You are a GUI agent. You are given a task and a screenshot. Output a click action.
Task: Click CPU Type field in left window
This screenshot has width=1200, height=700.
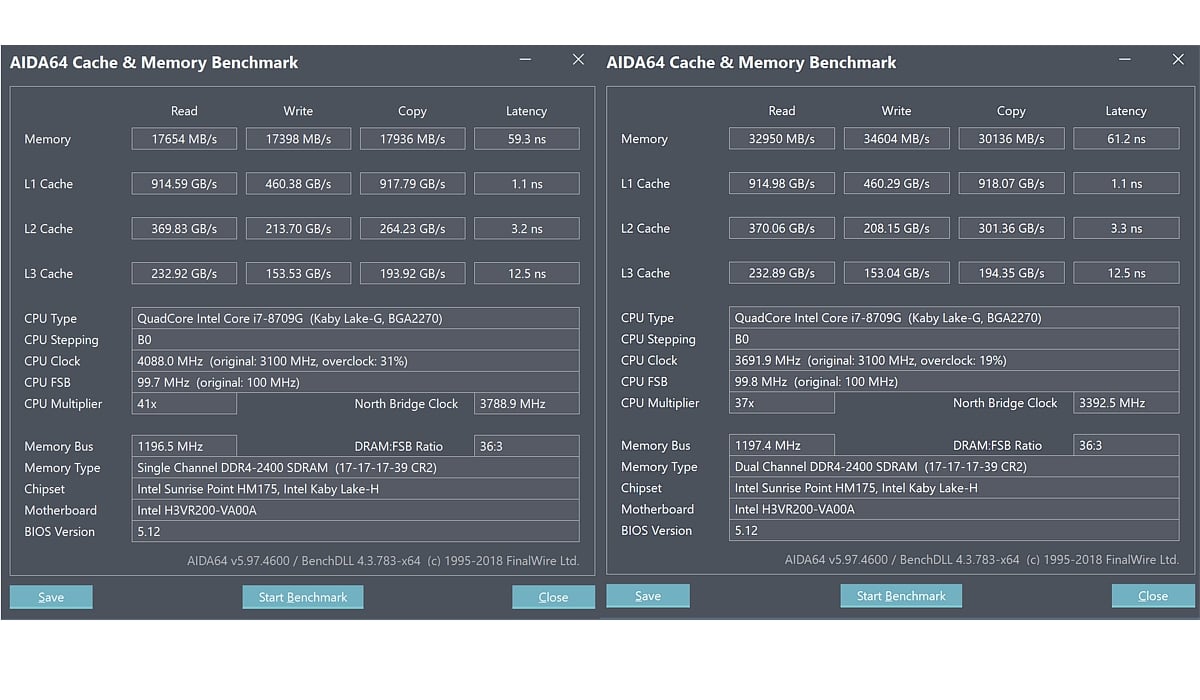355,319
